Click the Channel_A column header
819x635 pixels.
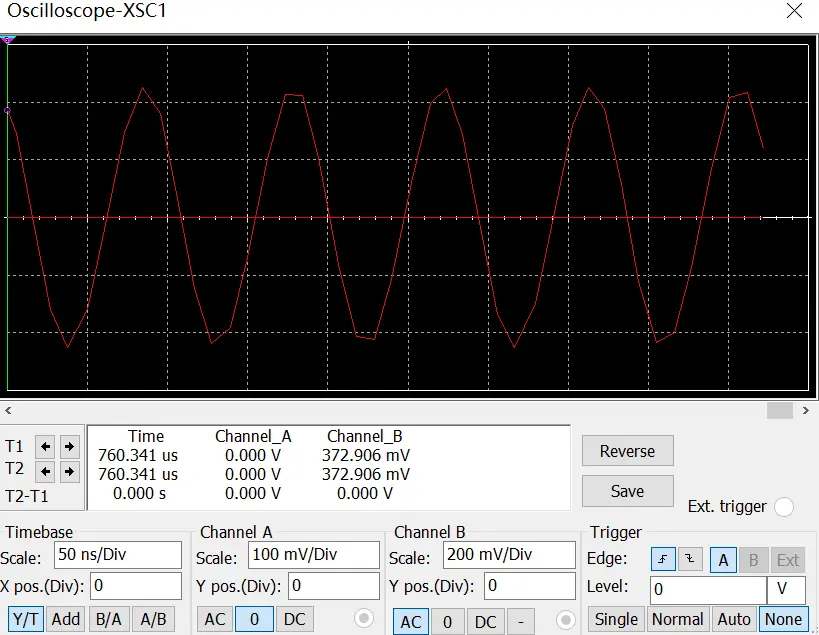pos(253,437)
